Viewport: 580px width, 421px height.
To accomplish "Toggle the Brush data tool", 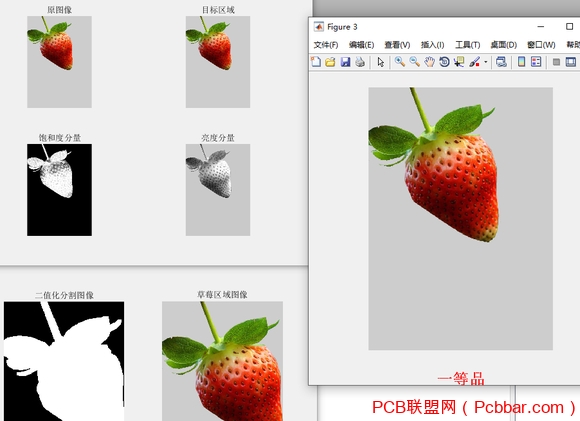I will tap(475, 62).
